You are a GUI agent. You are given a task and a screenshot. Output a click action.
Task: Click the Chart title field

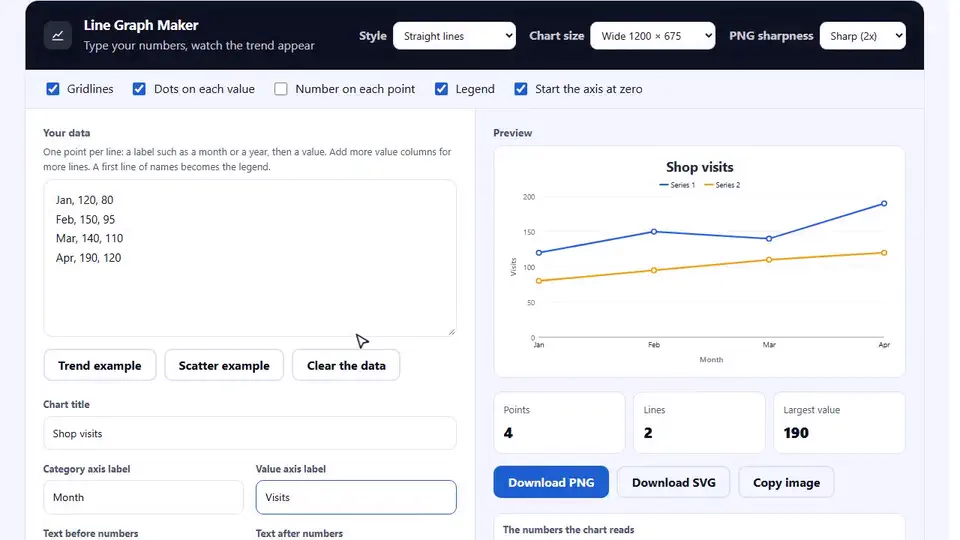250,433
